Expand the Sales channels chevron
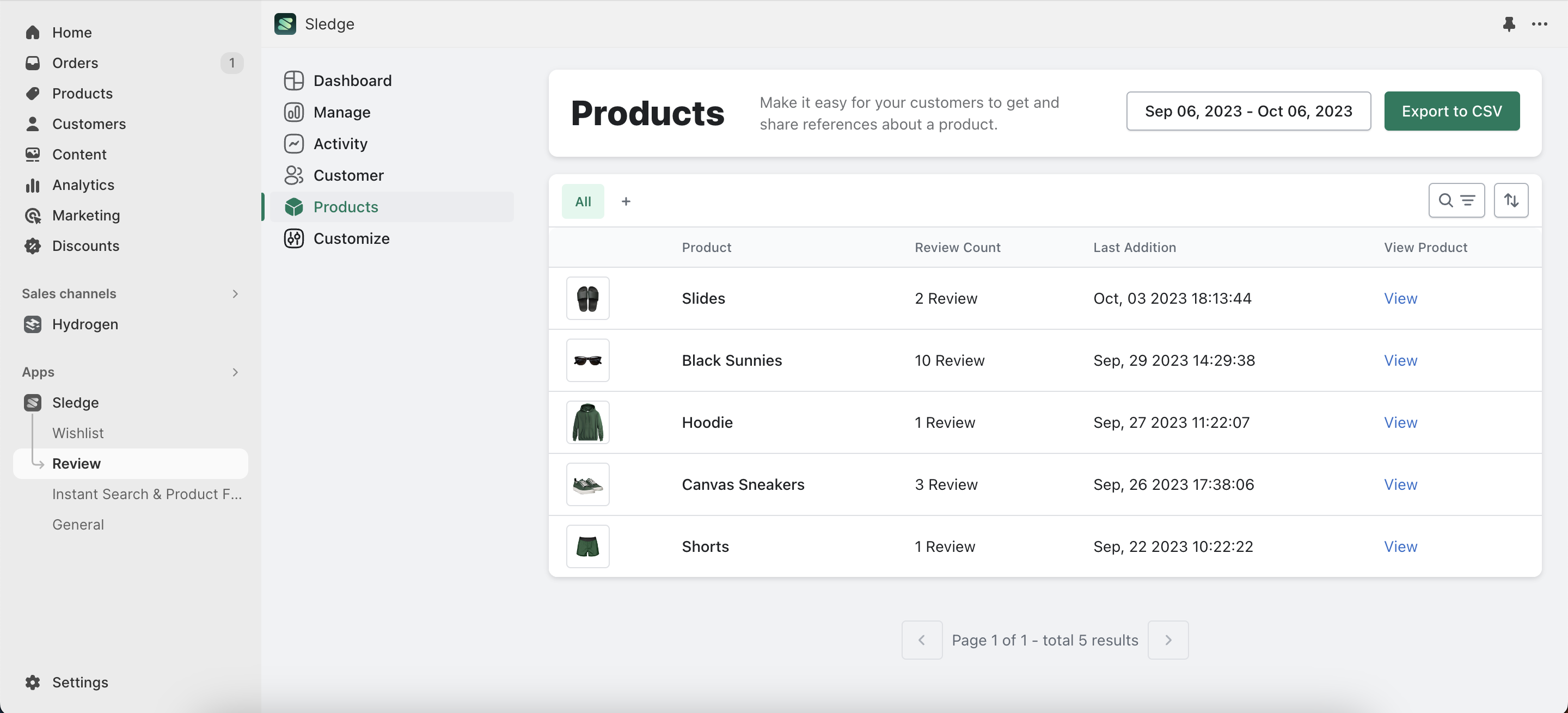Image resolution: width=1568 pixels, height=713 pixels. tap(235, 294)
